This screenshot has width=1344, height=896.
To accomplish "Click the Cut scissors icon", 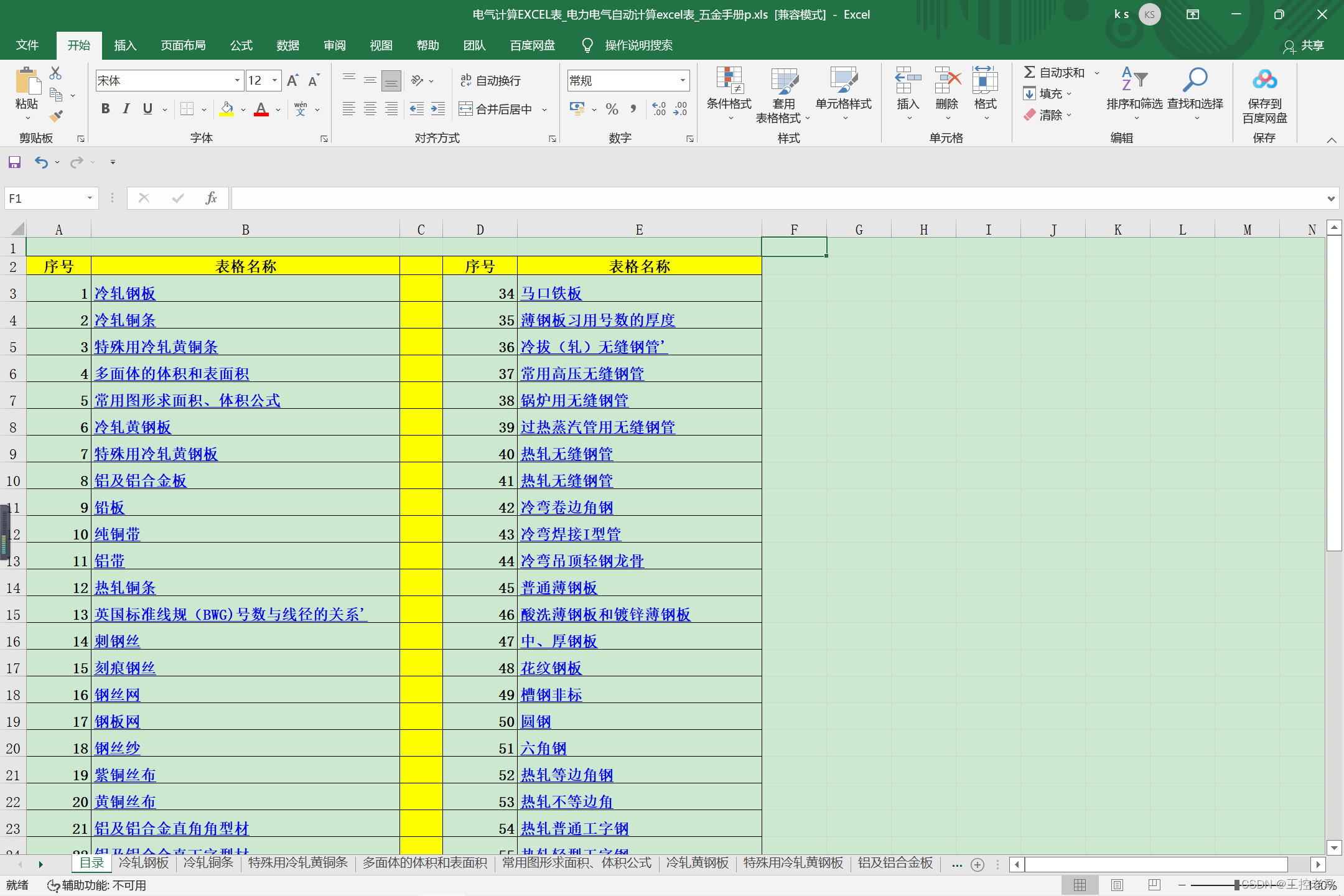I will point(55,73).
